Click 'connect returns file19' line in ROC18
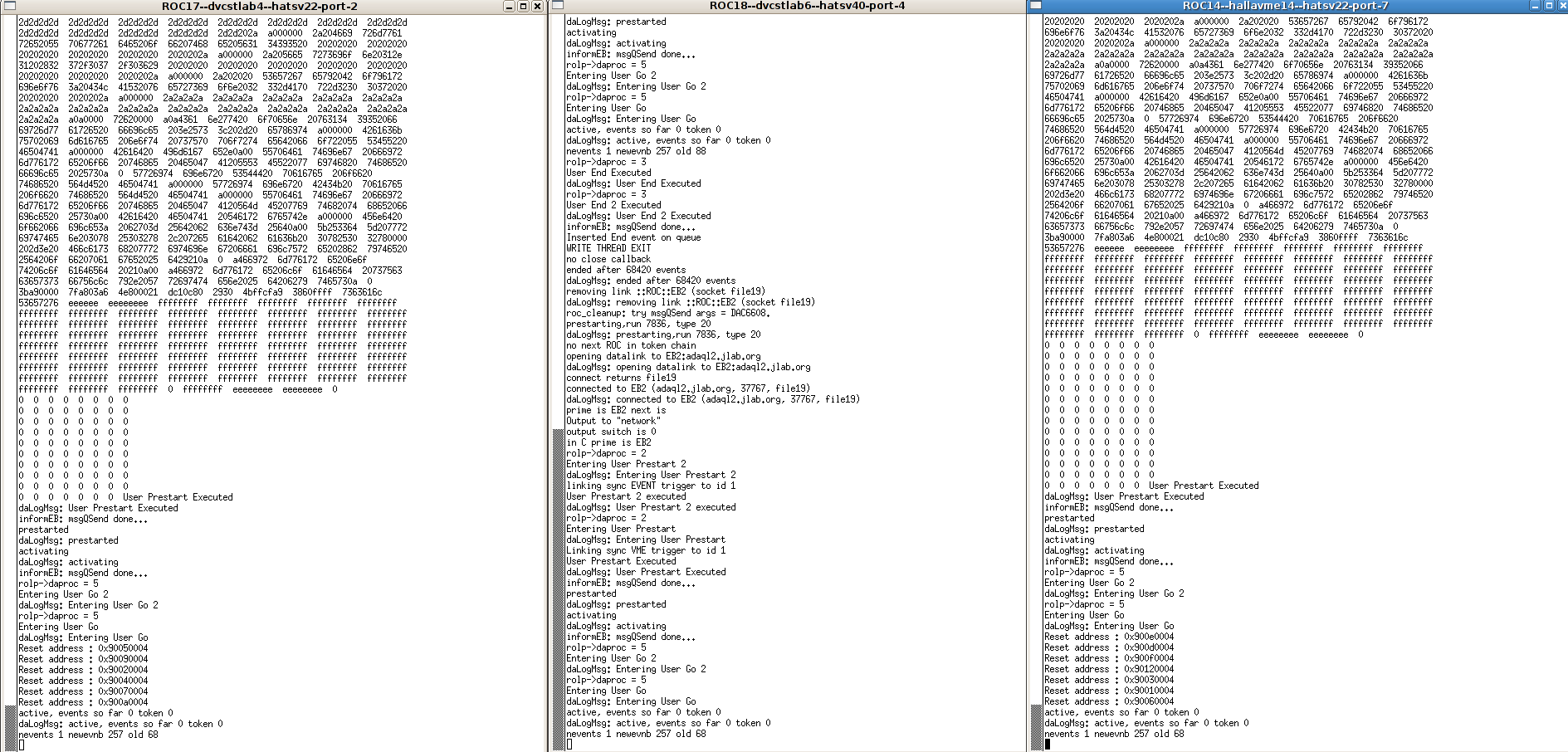This screenshot has height=752, width=1568. [621, 378]
